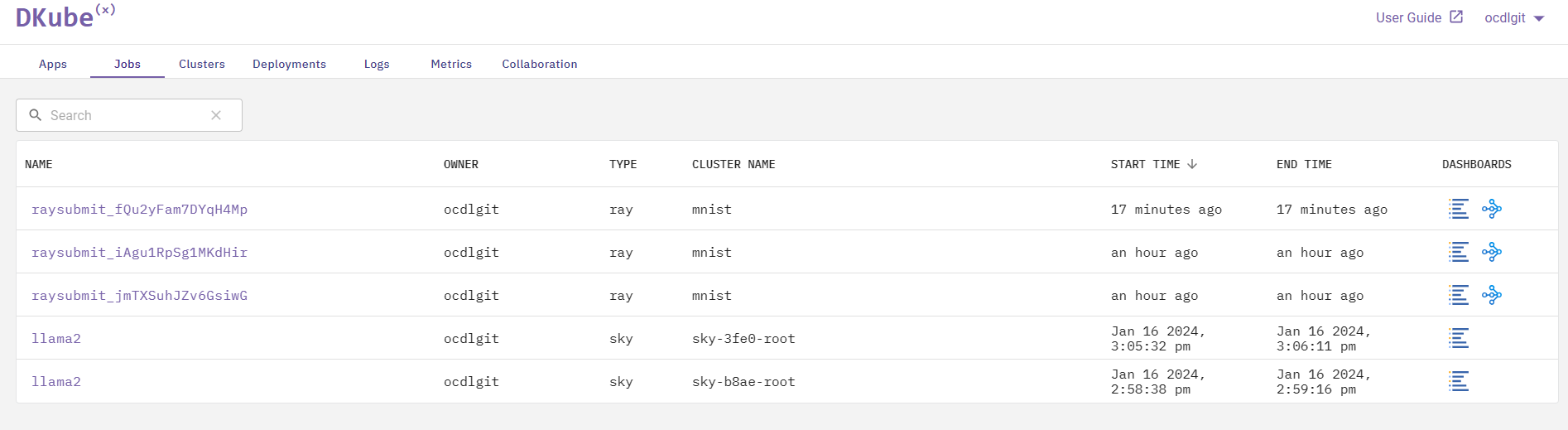Switch to the Deployments tab
Viewport: 1568px width, 430px height.
289,64
